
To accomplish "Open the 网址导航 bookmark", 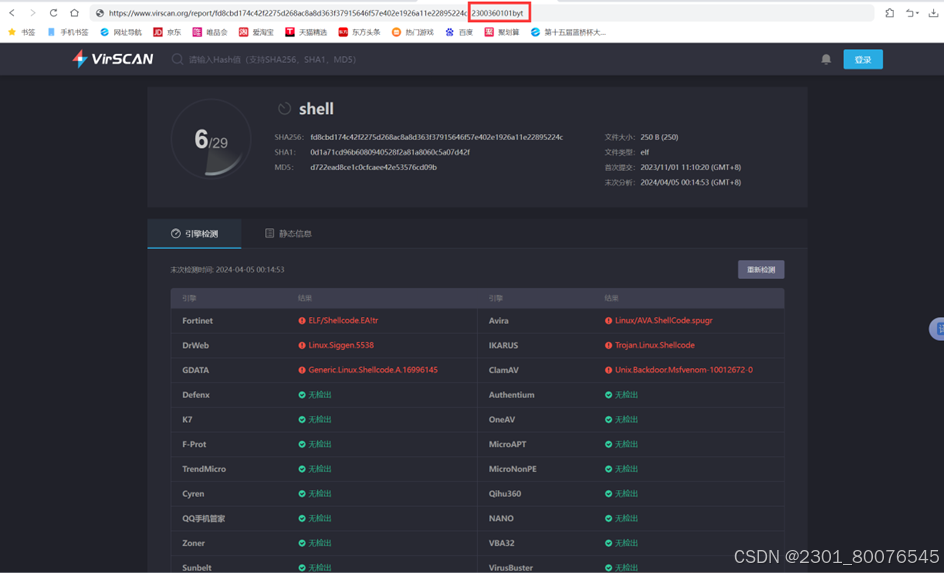I will pos(121,32).
